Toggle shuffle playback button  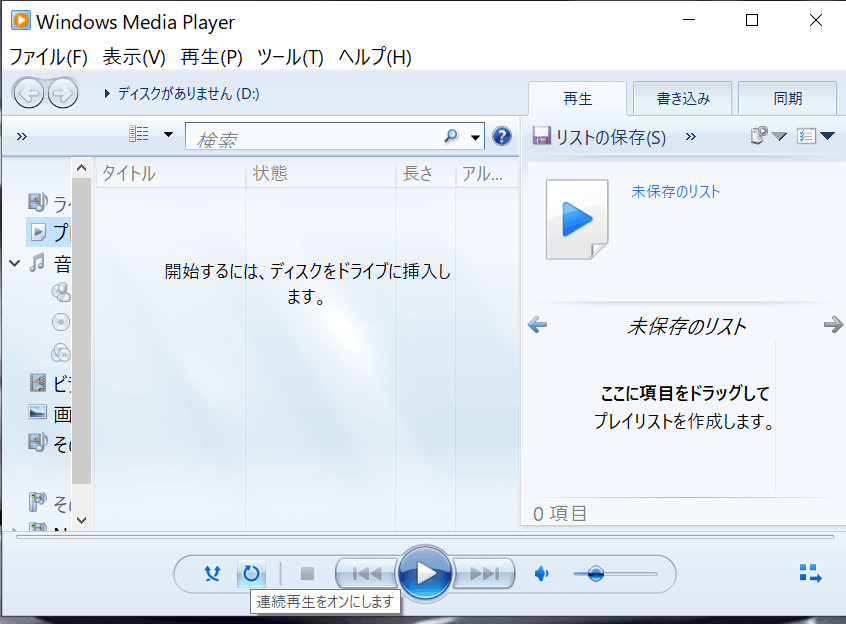click(x=212, y=573)
